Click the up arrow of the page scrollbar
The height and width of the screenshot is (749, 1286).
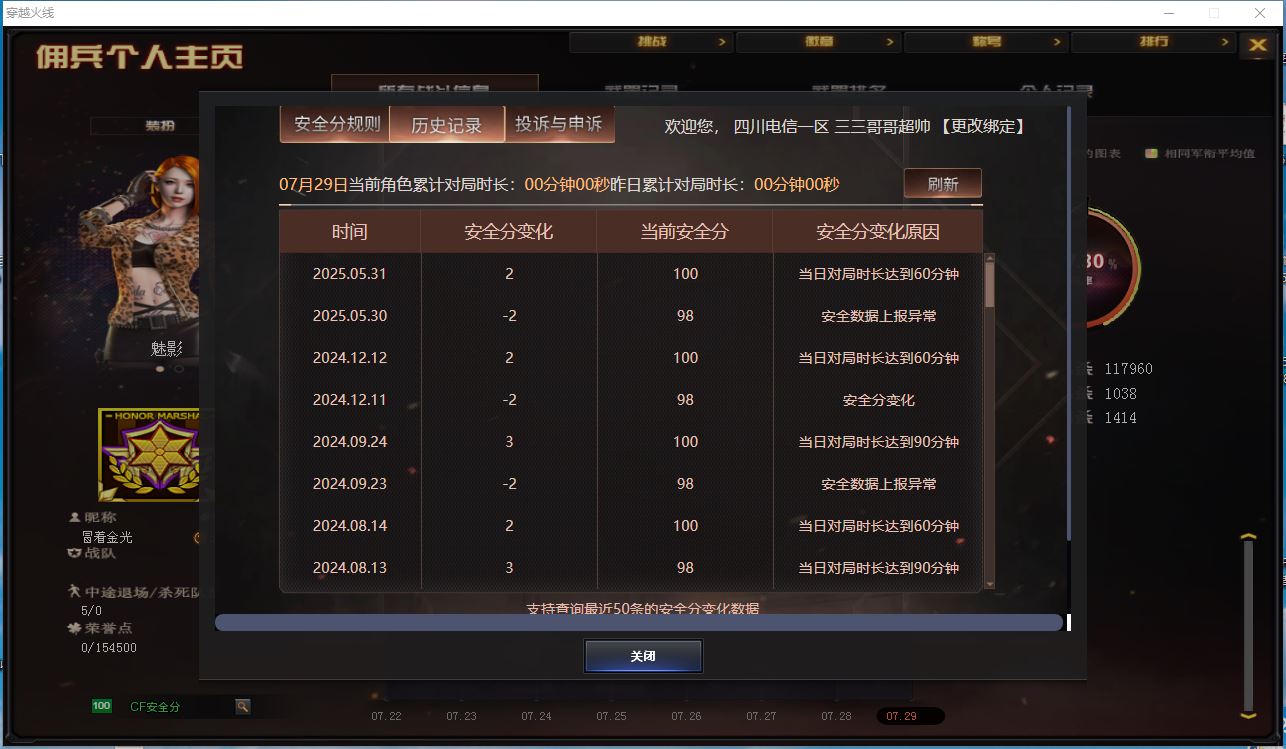(1247, 539)
